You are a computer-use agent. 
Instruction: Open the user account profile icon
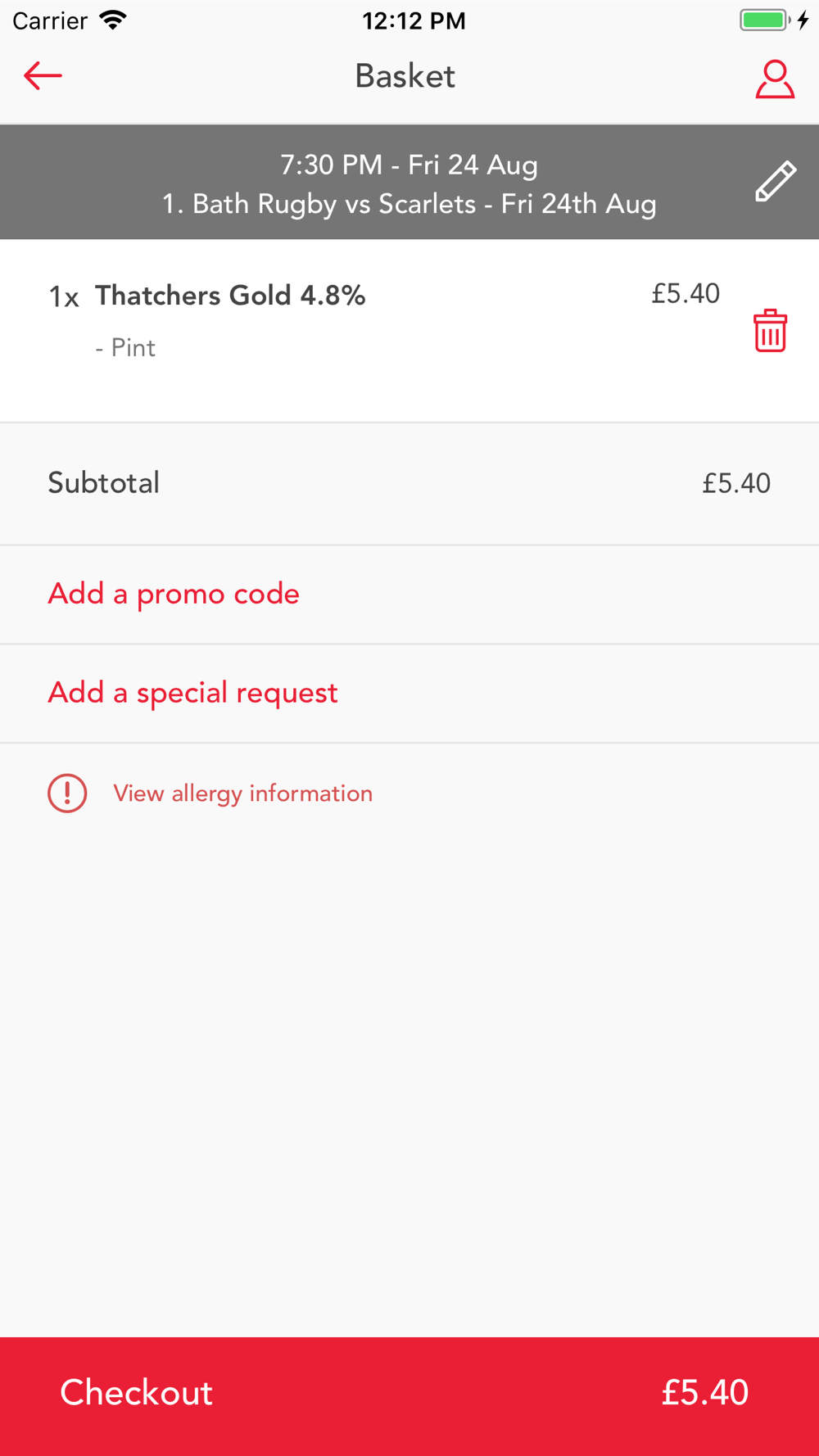point(774,79)
